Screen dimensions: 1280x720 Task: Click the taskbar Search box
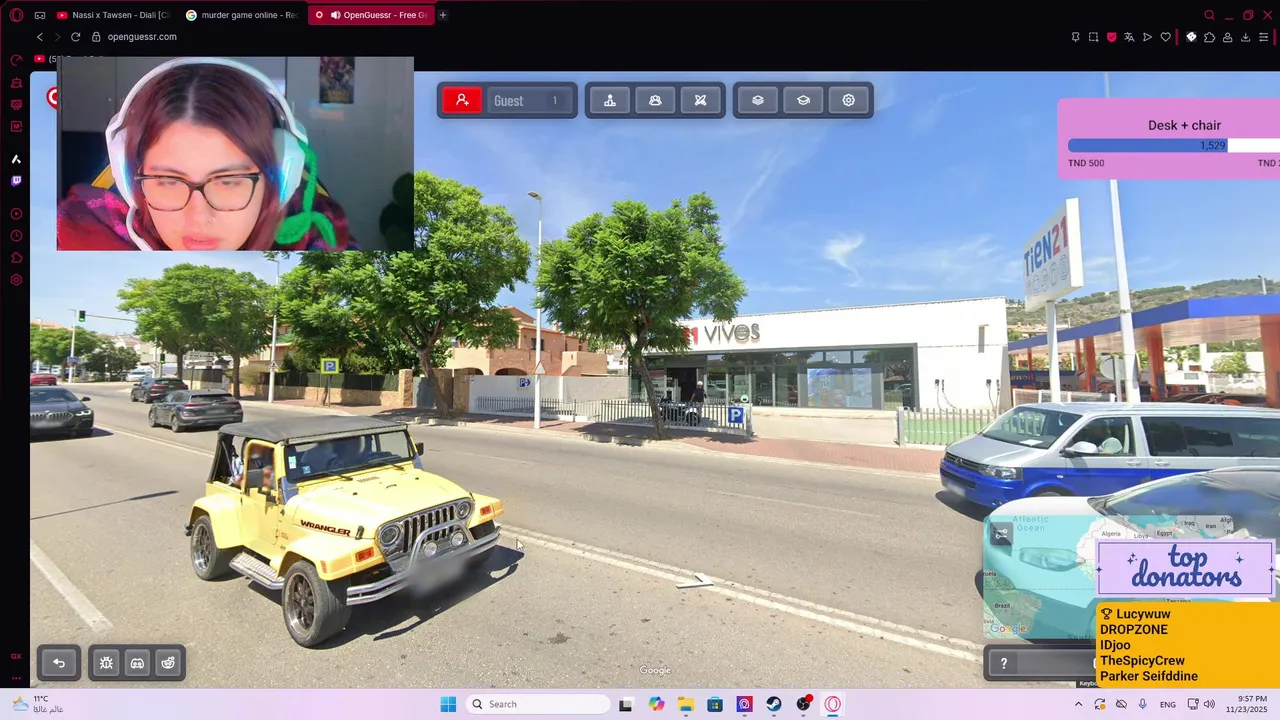540,704
